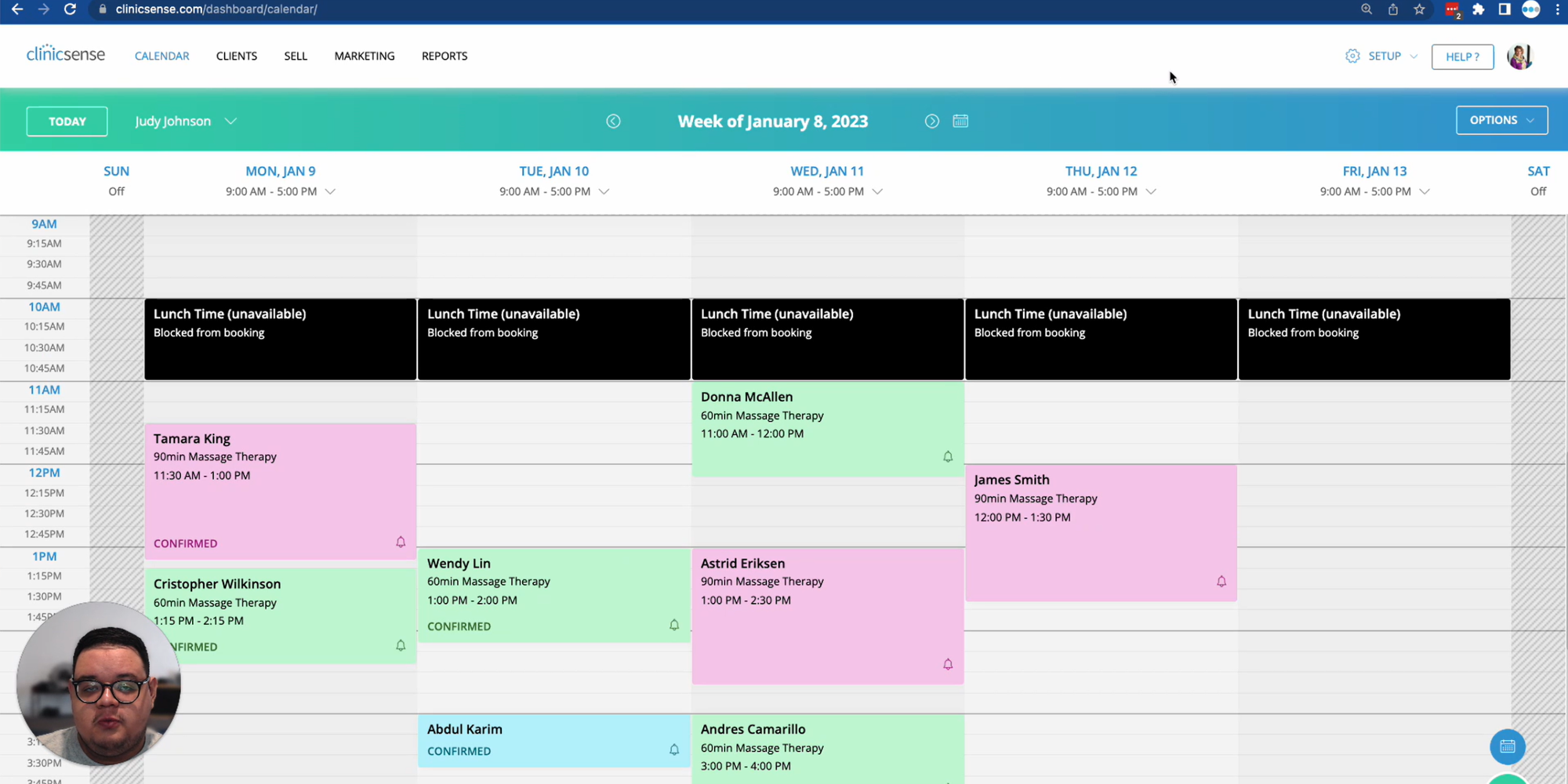Click bell icon on Donna McAllen appointment
Viewport: 1568px width, 784px height.
[948, 456]
